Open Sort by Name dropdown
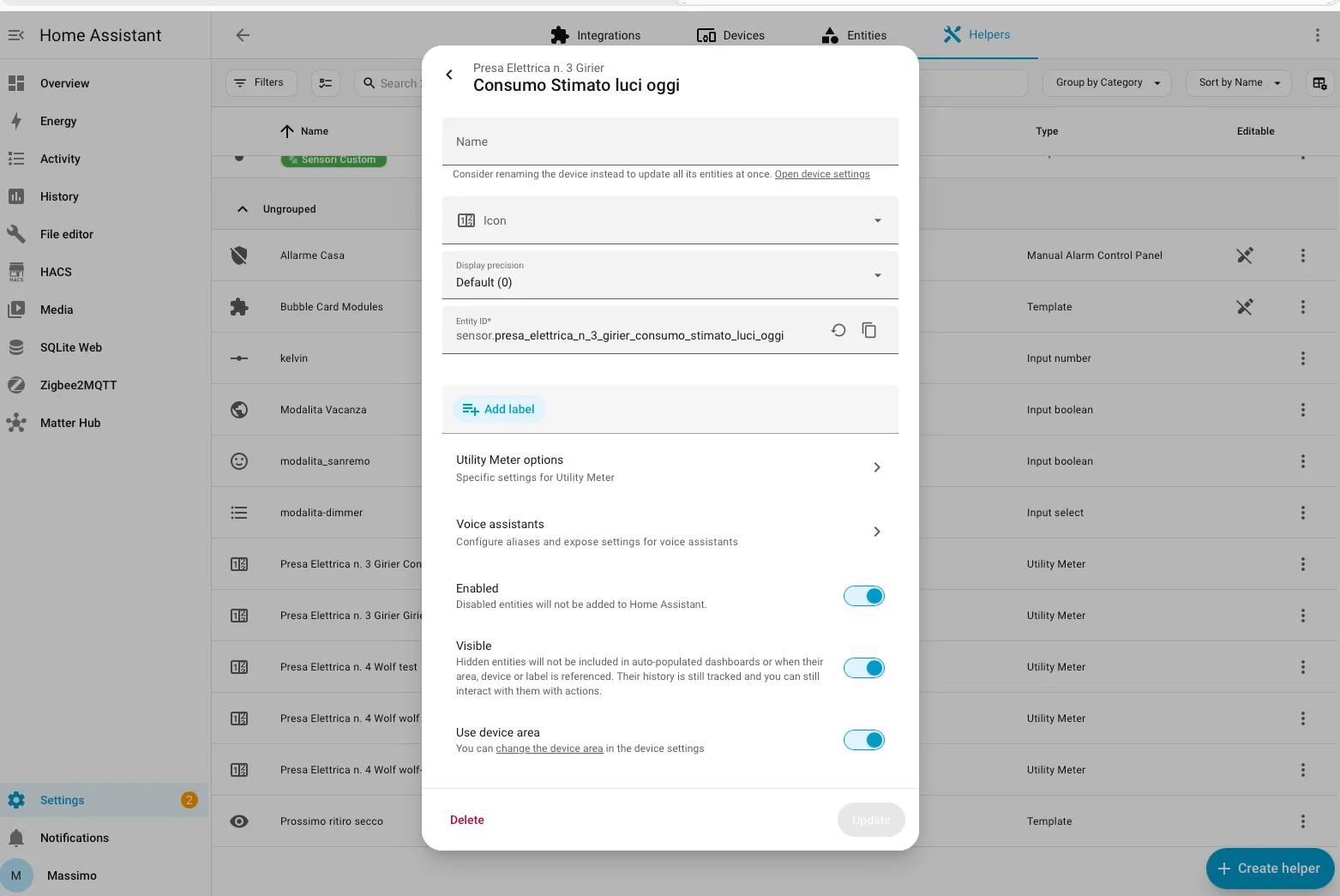The image size is (1340, 896). (x=1239, y=83)
